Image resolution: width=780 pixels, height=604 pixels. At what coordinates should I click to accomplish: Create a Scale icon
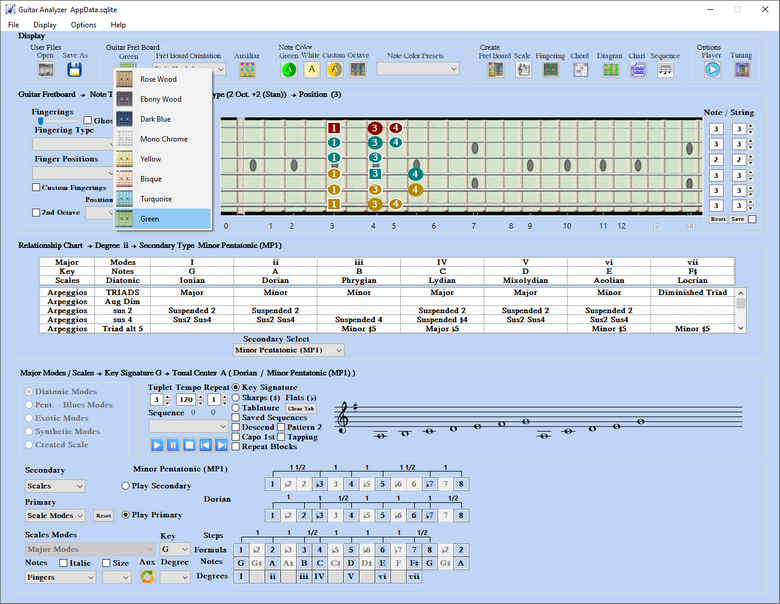pos(523,70)
